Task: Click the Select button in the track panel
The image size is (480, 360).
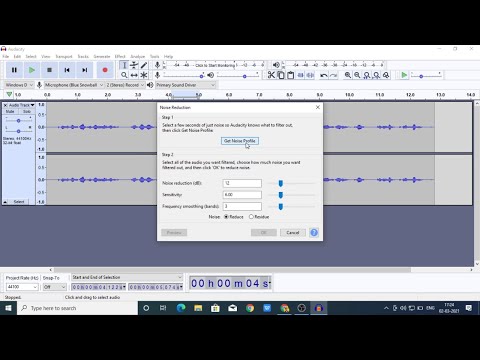Action: 19,202
